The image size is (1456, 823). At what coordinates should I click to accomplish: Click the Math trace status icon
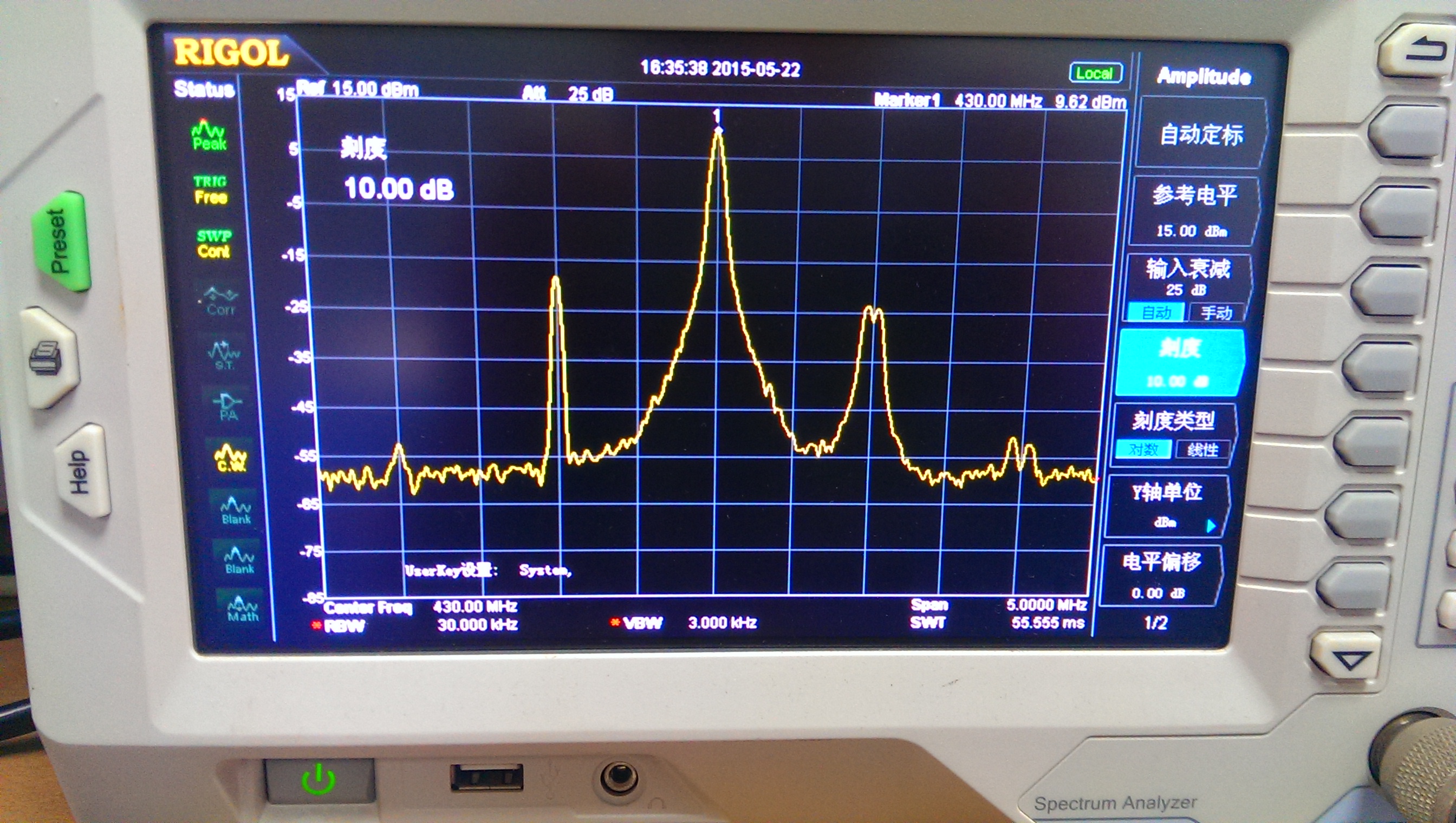pyautogui.click(x=242, y=609)
